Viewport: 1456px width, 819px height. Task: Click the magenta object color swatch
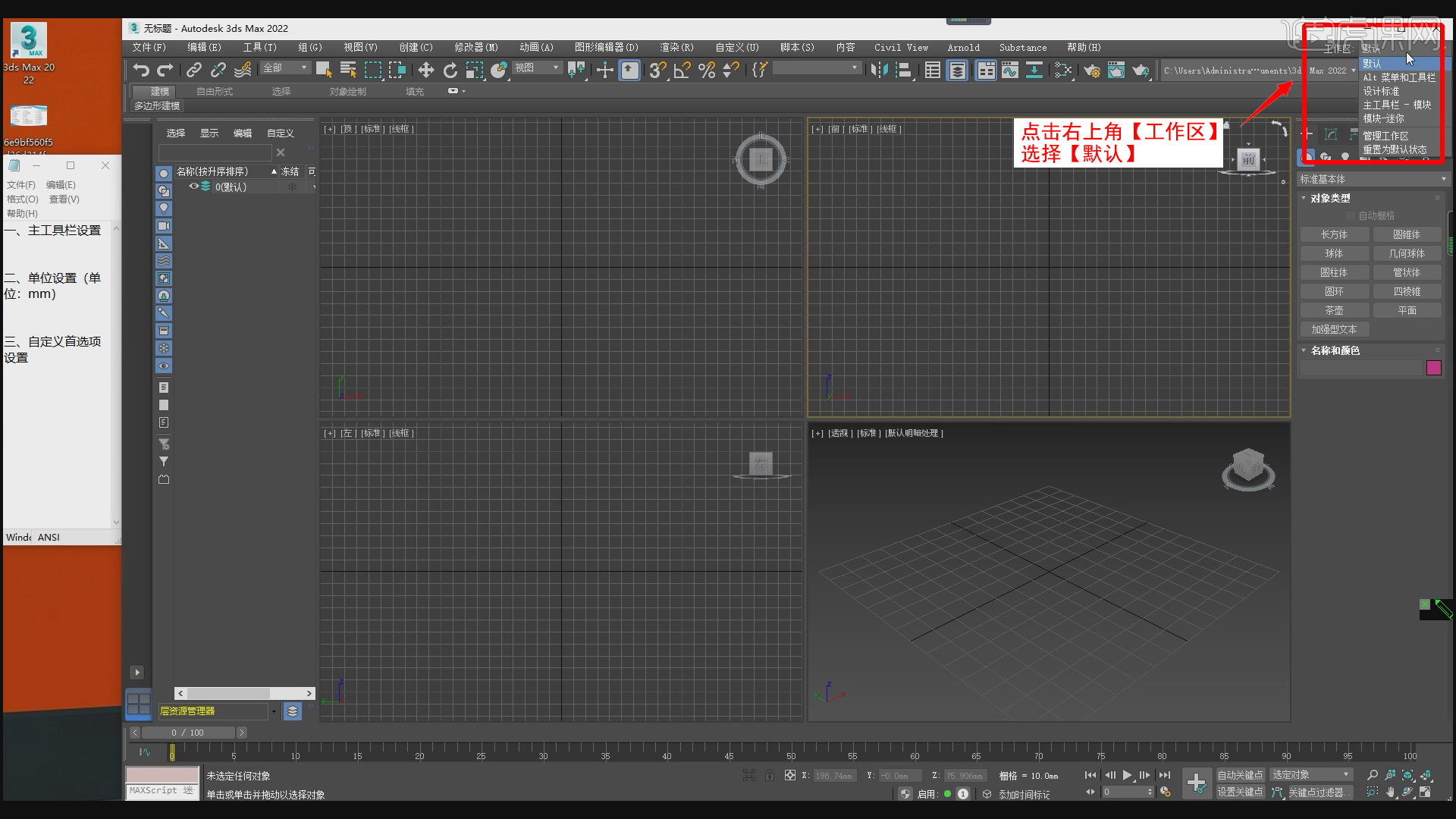click(1433, 368)
